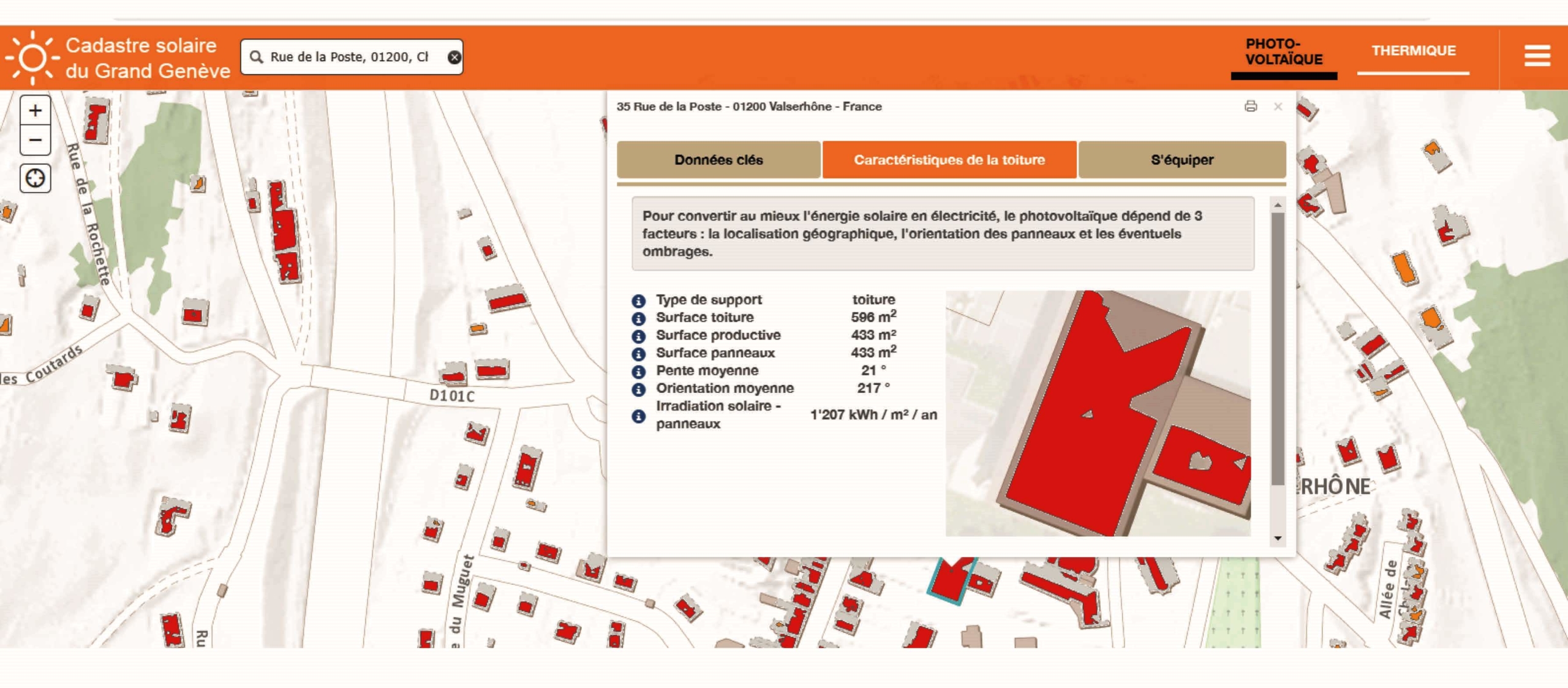This screenshot has width=1568, height=688.
Task: Click the D101C road label
Action: point(452,395)
